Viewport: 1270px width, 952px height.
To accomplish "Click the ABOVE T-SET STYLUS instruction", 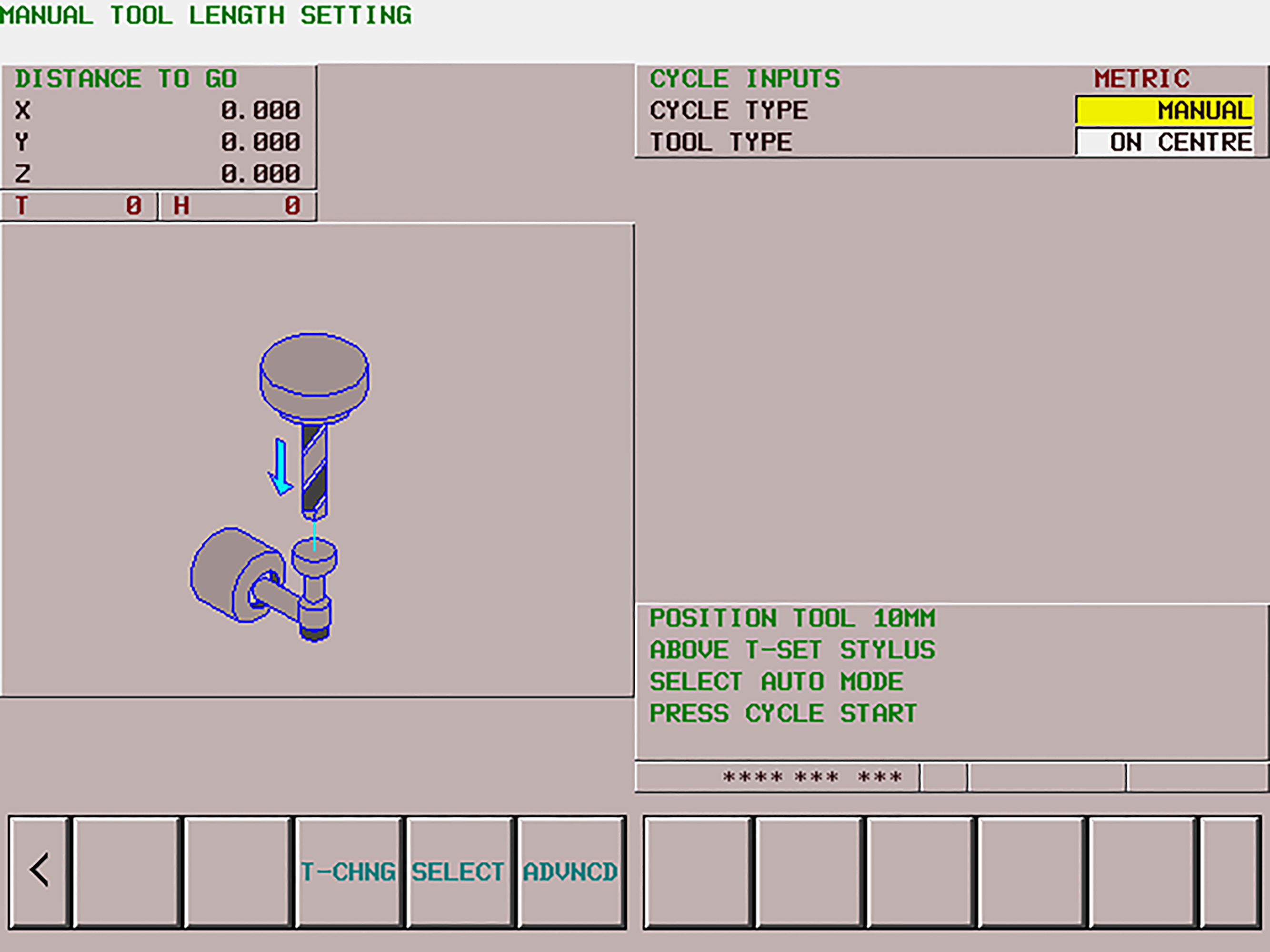I will 792,650.
